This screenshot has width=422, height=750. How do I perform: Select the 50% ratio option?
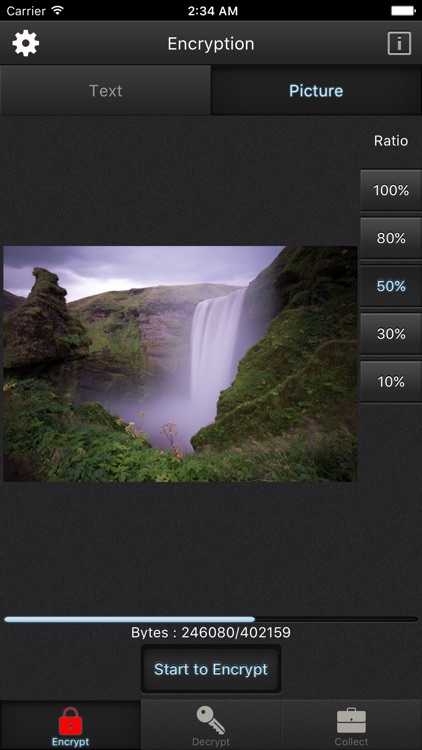click(x=391, y=286)
